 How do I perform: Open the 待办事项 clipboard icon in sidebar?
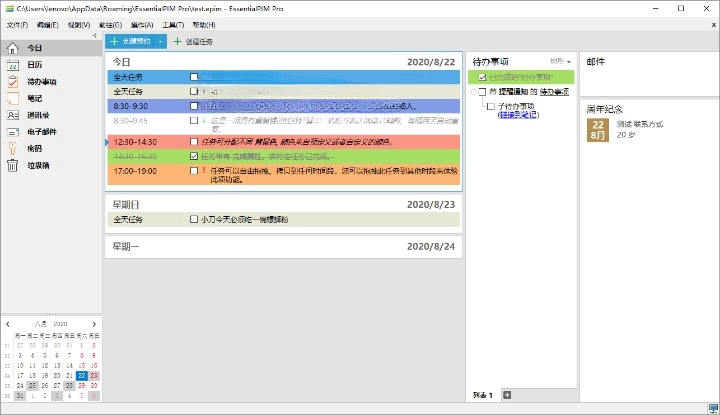click(12, 82)
